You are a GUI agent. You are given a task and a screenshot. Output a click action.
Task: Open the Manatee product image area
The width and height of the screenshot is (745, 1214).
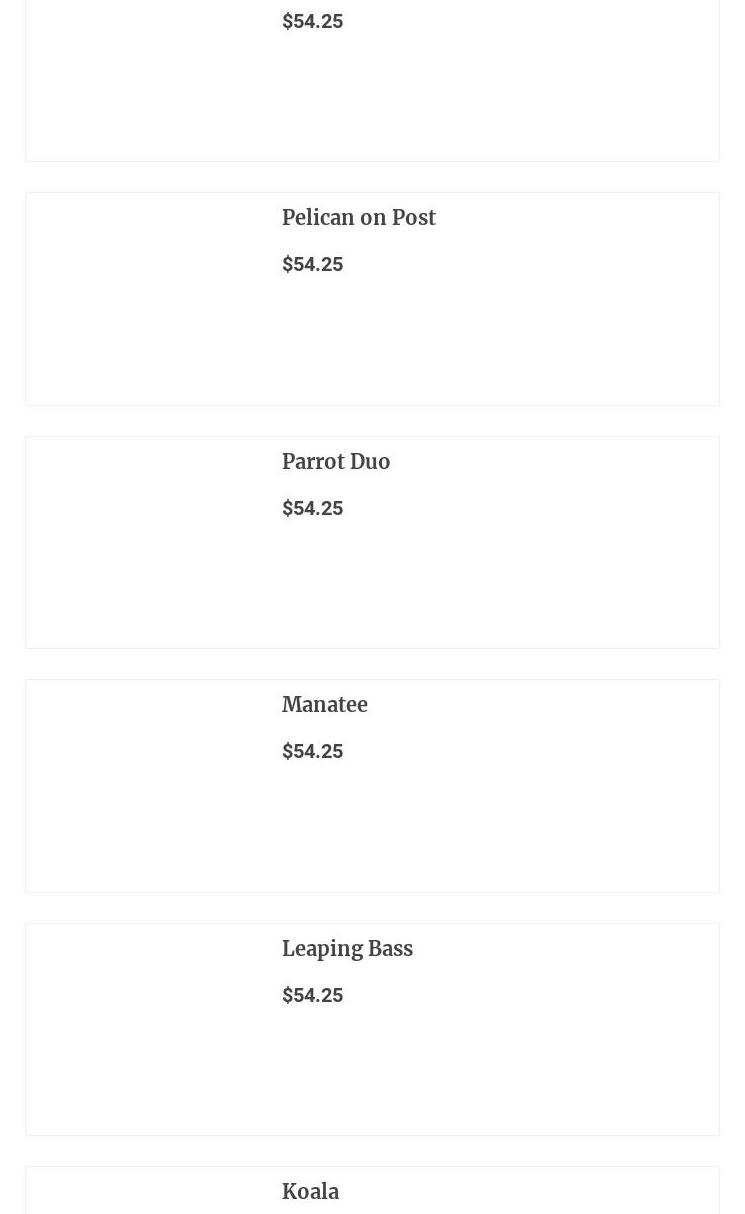pos(146,786)
